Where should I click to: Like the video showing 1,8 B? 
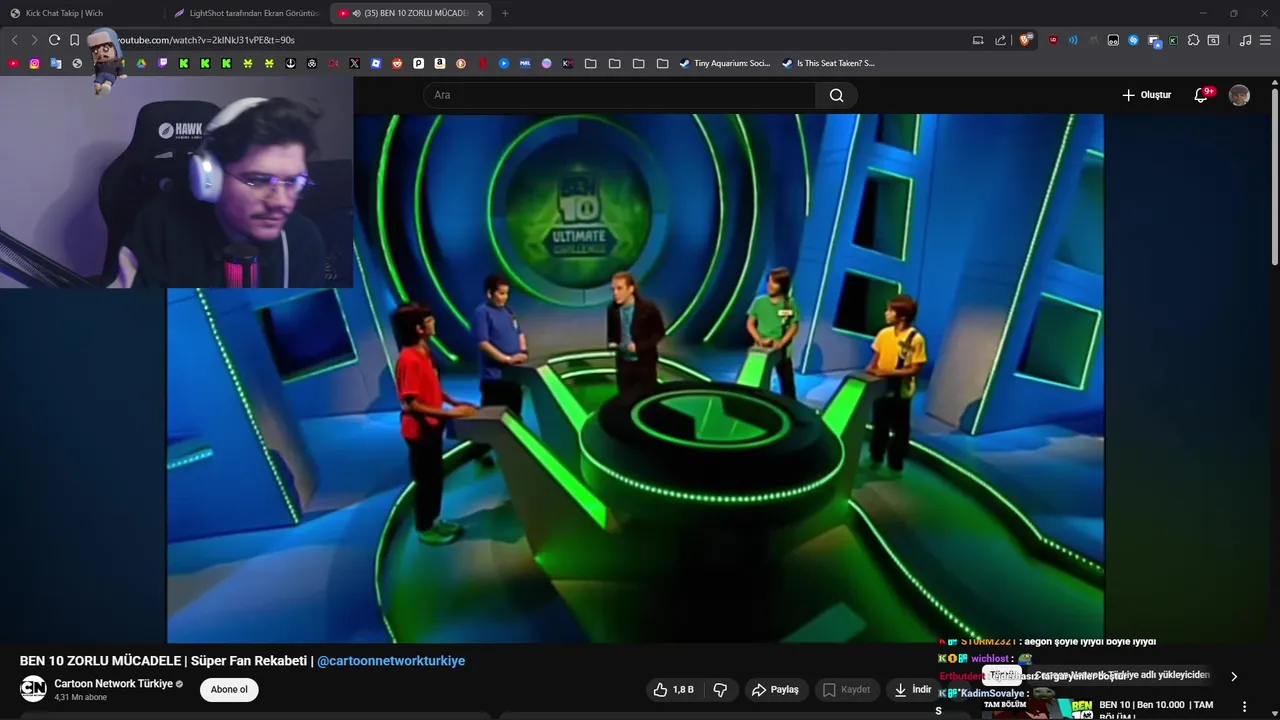(673, 689)
